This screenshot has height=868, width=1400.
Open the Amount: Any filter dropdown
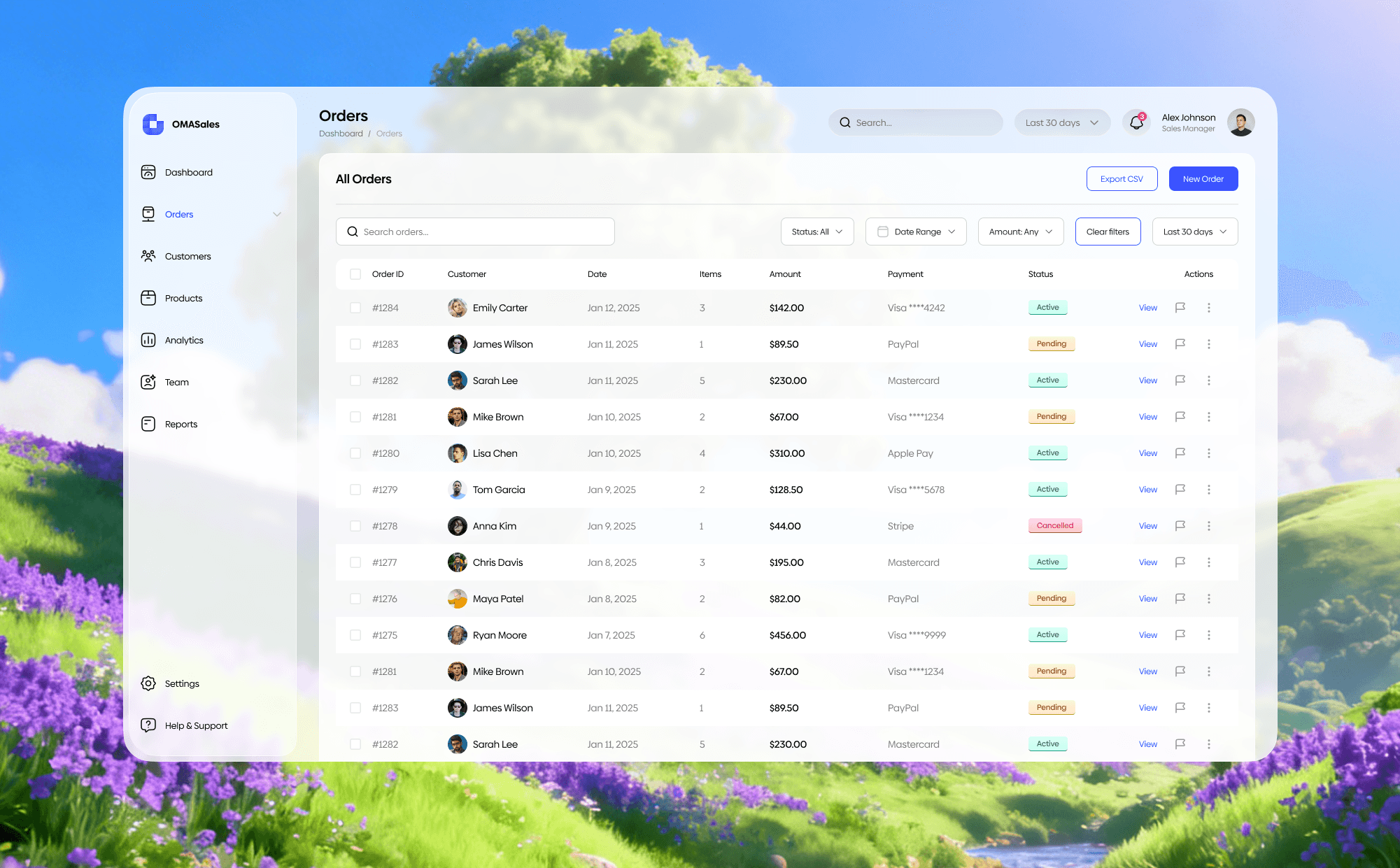coord(1020,232)
